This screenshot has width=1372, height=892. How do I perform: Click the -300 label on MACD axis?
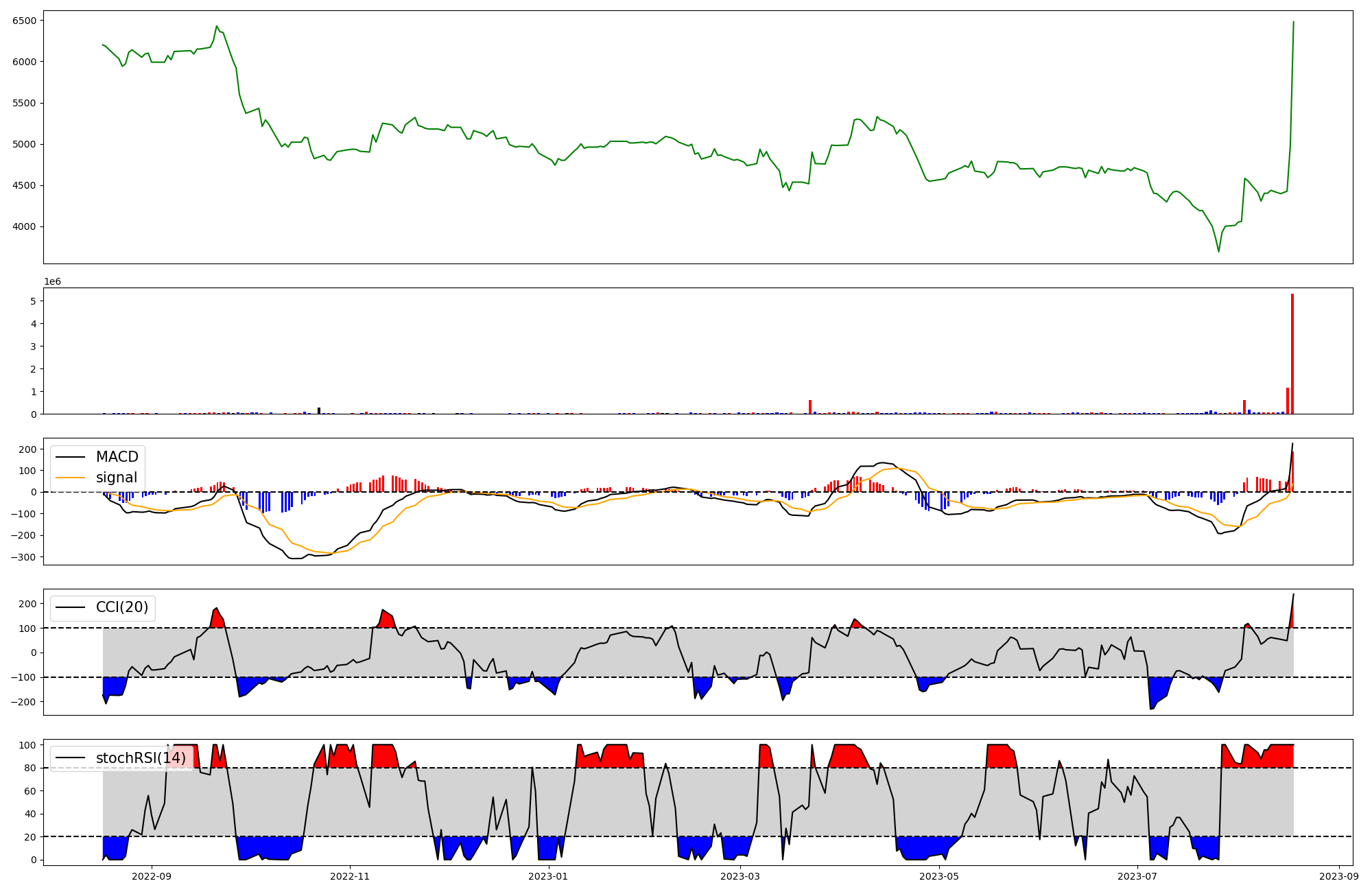click(x=23, y=557)
